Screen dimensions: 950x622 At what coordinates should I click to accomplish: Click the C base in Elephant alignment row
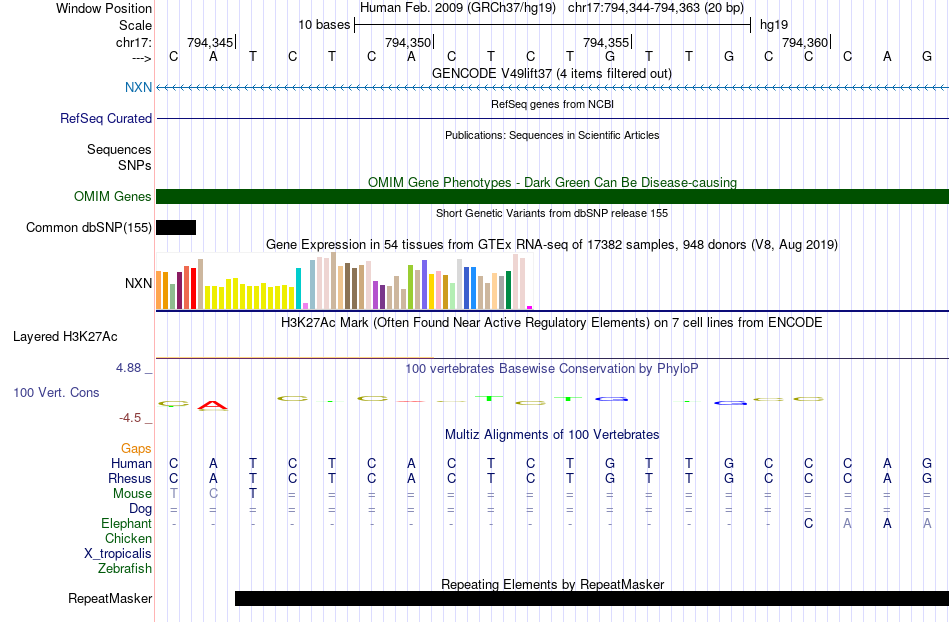(808, 523)
